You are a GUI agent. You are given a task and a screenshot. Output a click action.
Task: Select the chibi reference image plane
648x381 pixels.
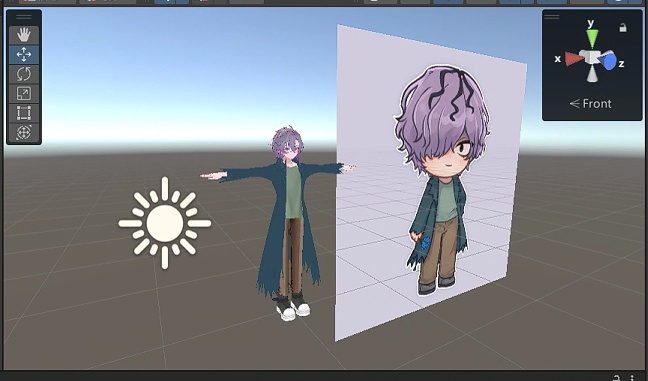[x=430, y=182]
